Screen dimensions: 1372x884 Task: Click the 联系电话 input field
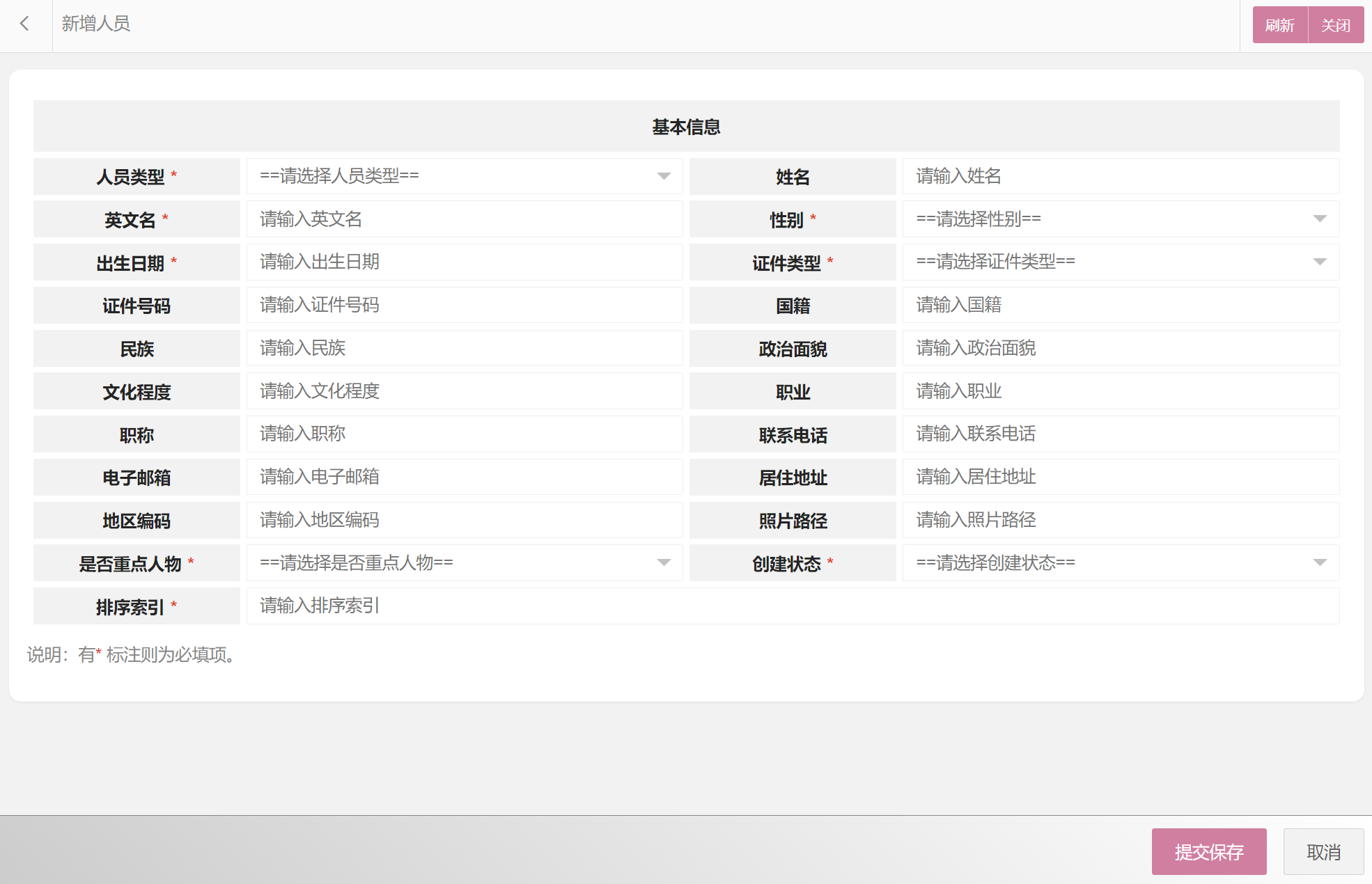pyautogui.click(x=1120, y=434)
